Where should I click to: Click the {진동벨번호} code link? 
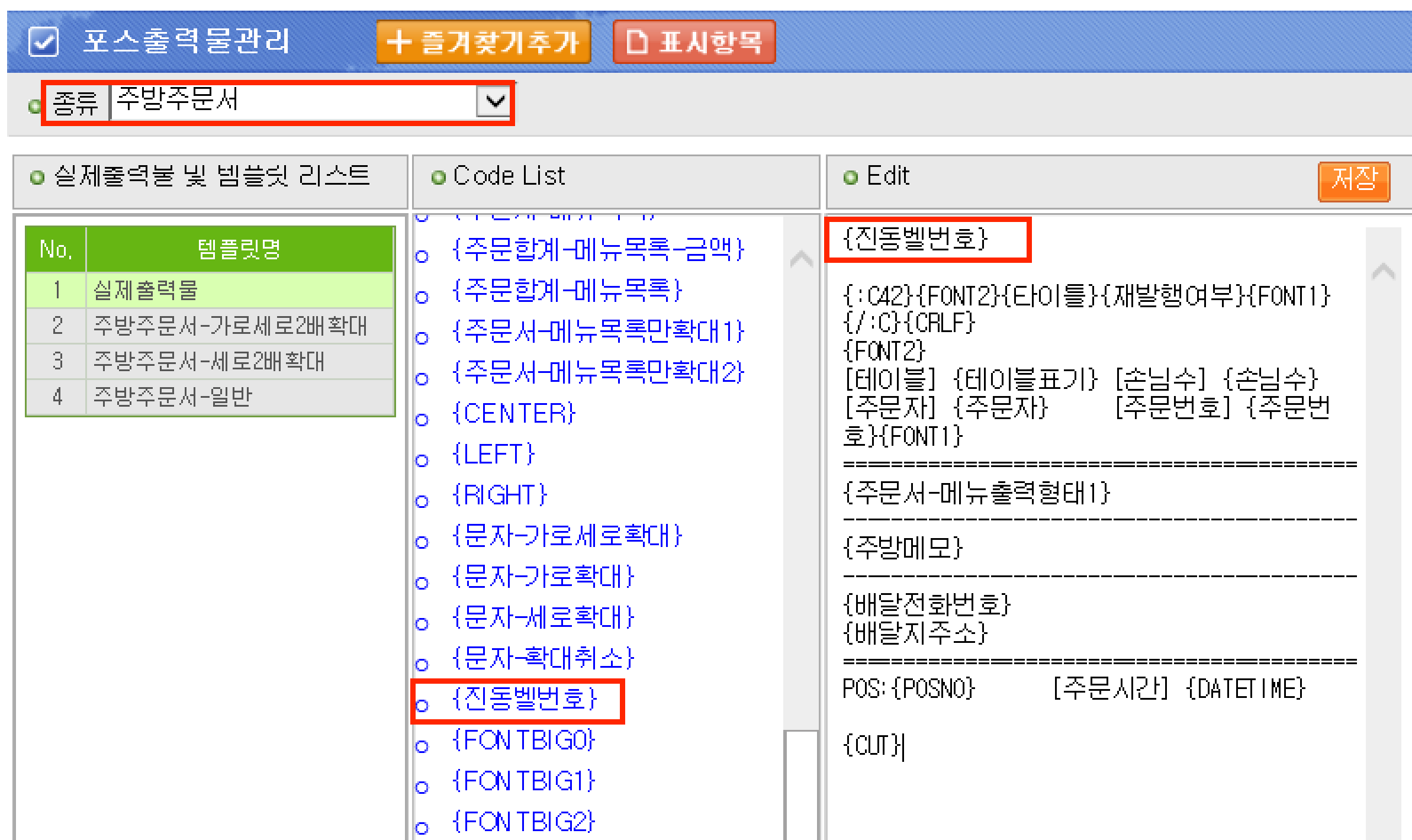click(x=525, y=699)
